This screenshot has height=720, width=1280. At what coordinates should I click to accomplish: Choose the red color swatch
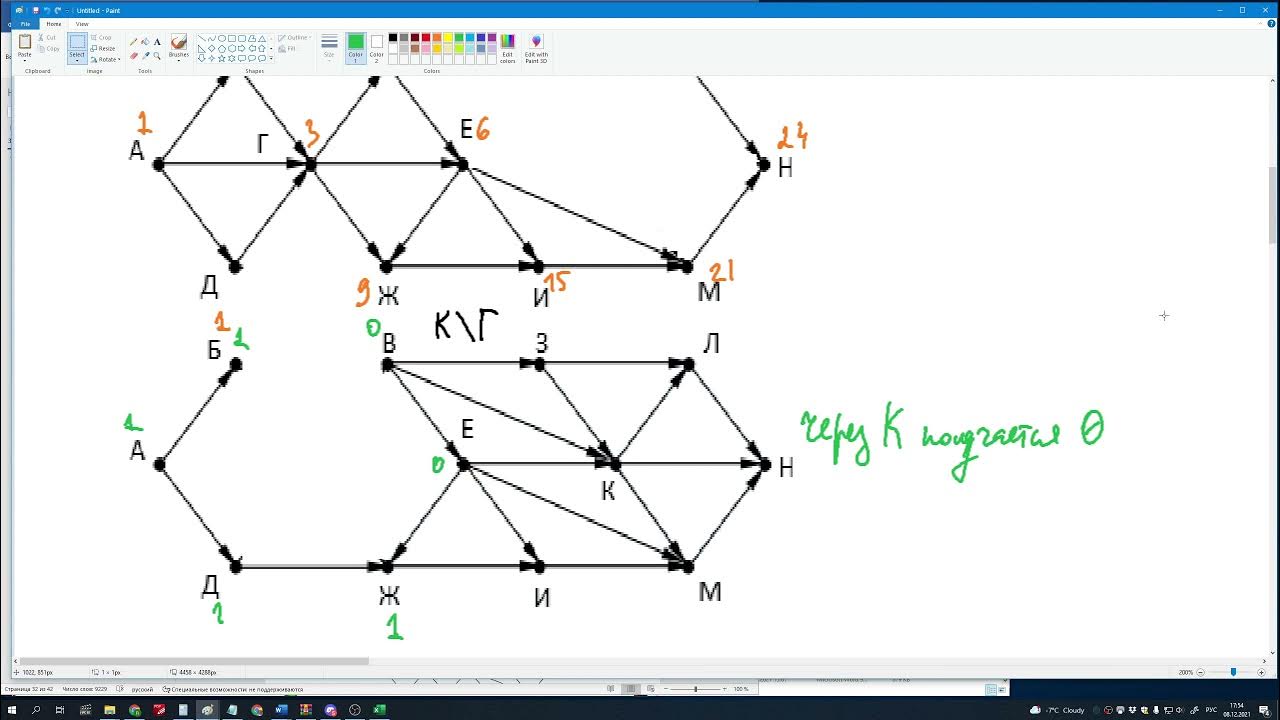(x=426, y=37)
